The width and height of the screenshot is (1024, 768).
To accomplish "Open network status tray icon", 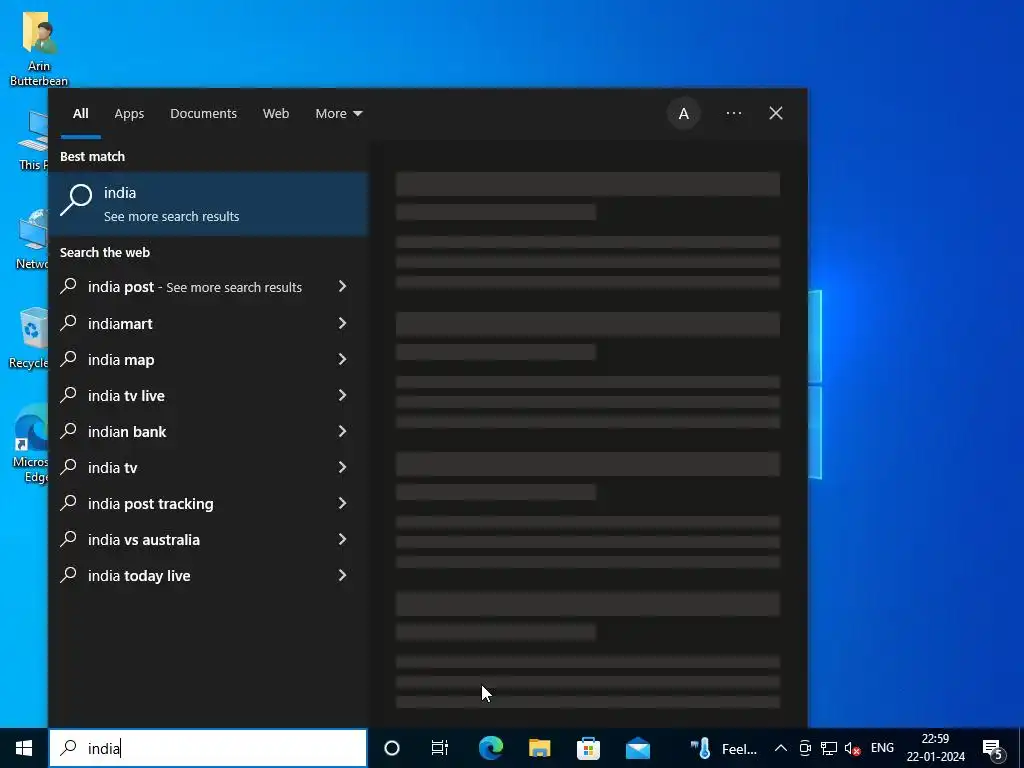I will point(829,748).
